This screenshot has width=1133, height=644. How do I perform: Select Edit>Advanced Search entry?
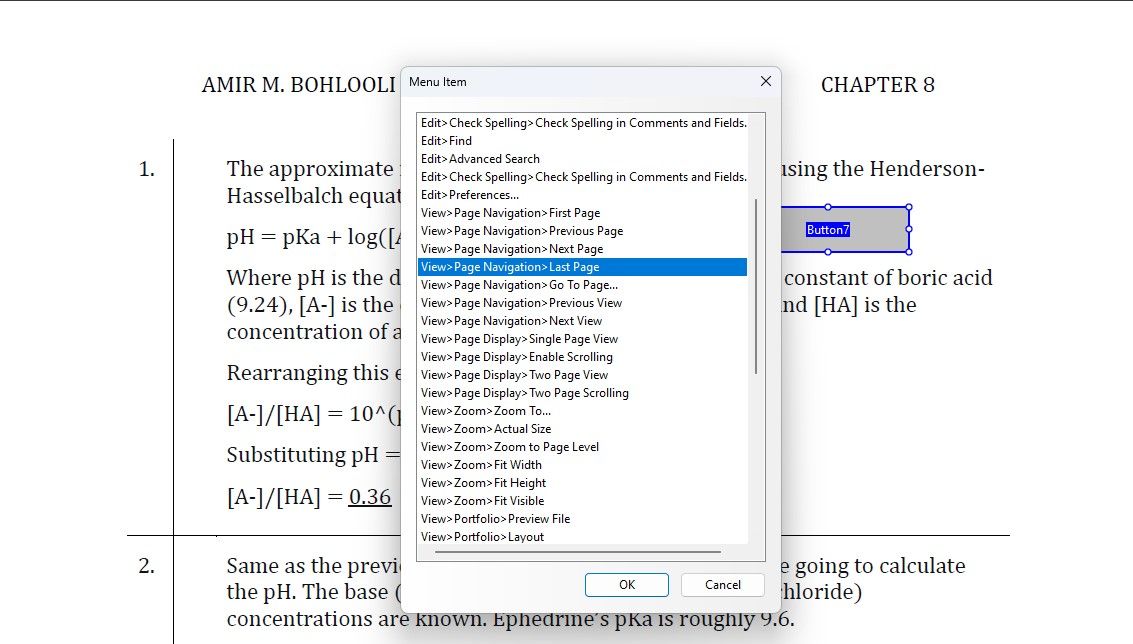coord(582,159)
